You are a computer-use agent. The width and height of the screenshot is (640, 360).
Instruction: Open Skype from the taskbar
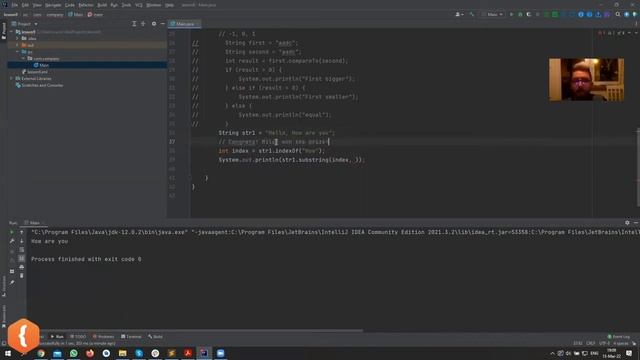[139, 353]
